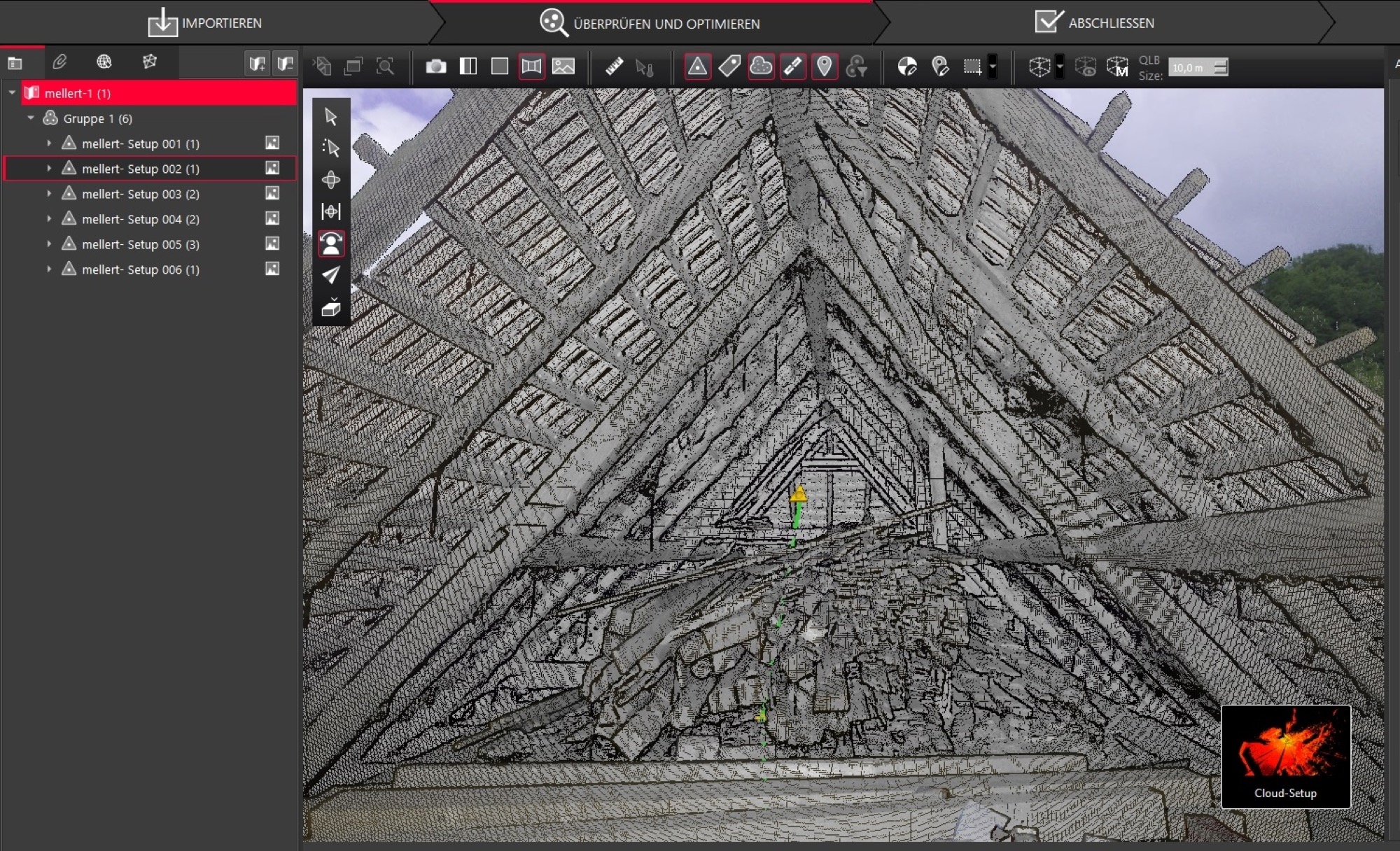Toggle setup triangle display icon
This screenshot has height=851, width=1400.
697,66
